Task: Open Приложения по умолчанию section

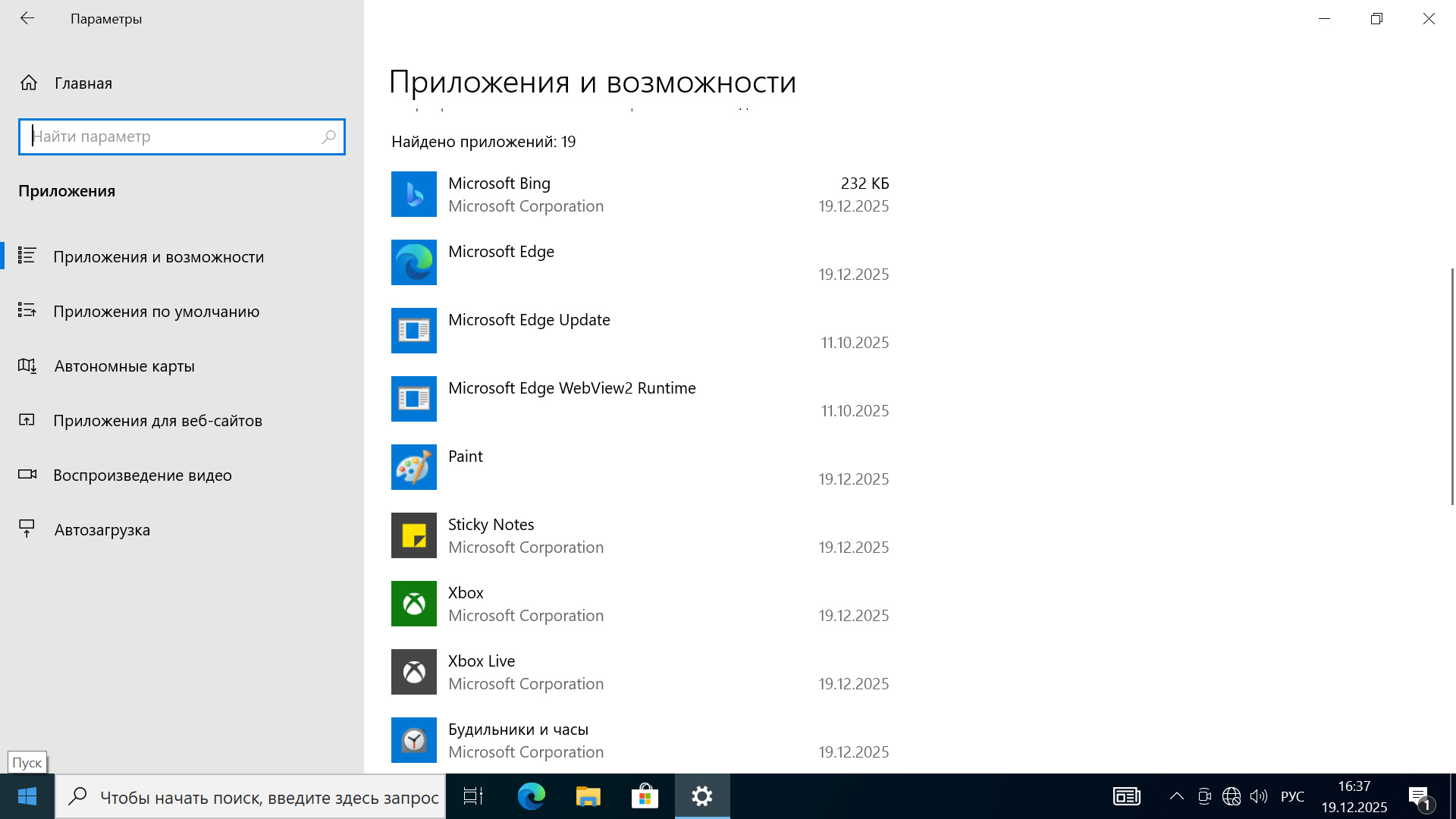Action: (155, 312)
